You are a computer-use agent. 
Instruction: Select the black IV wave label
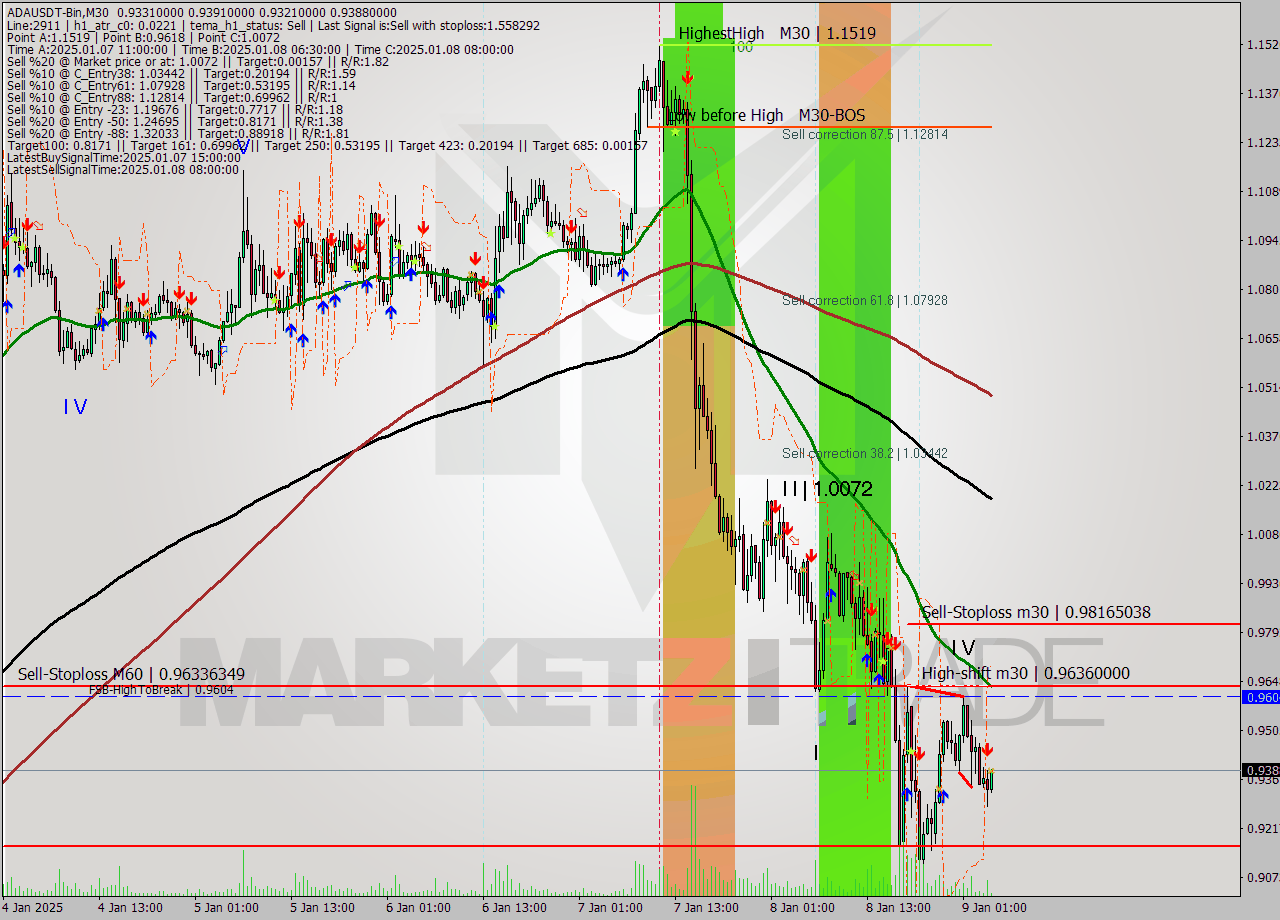[962, 647]
